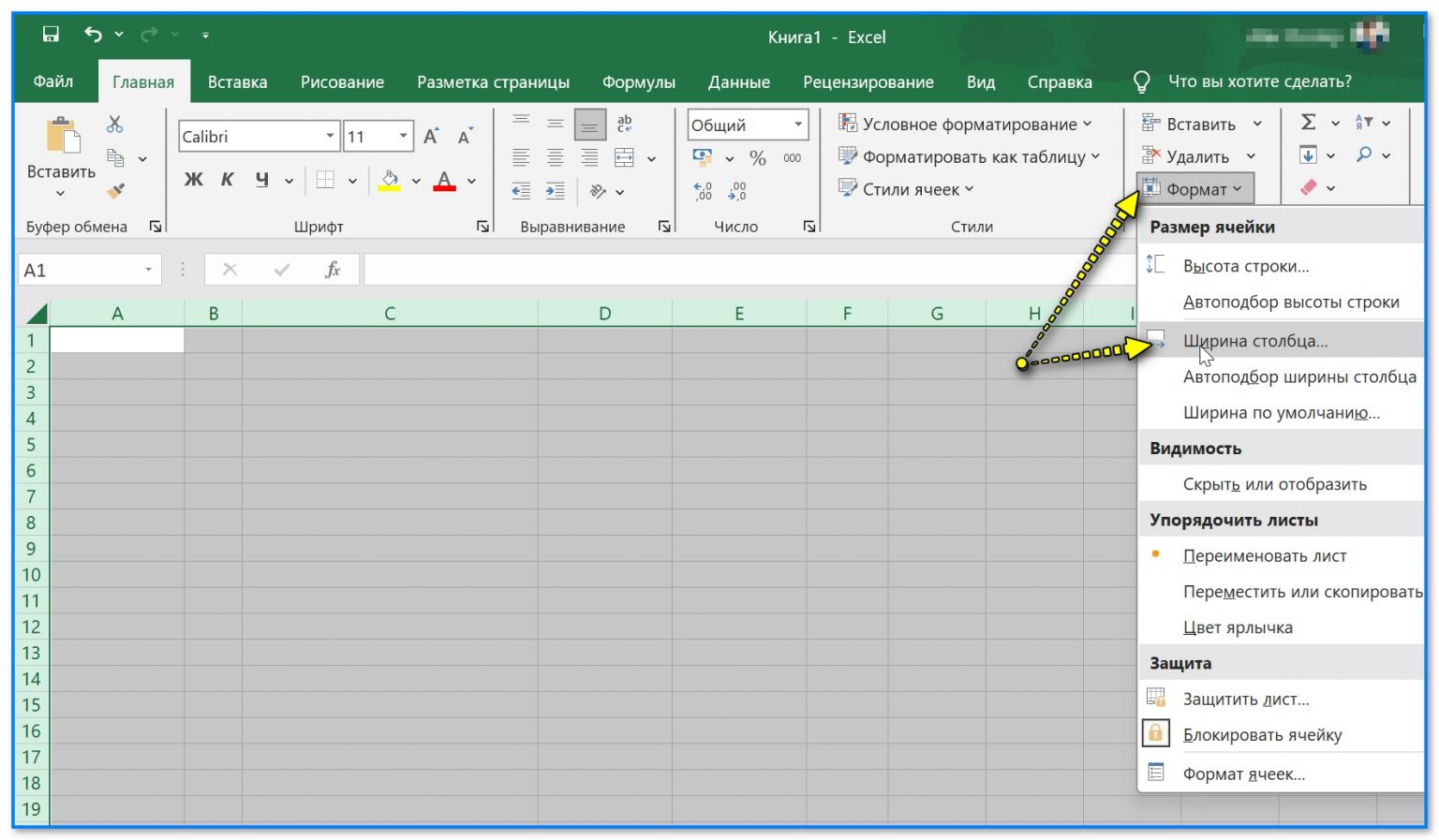The width and height of the screenshot is (1439, 840).
Task: Click the Select All corner triangle
Action: coord(37,314)
